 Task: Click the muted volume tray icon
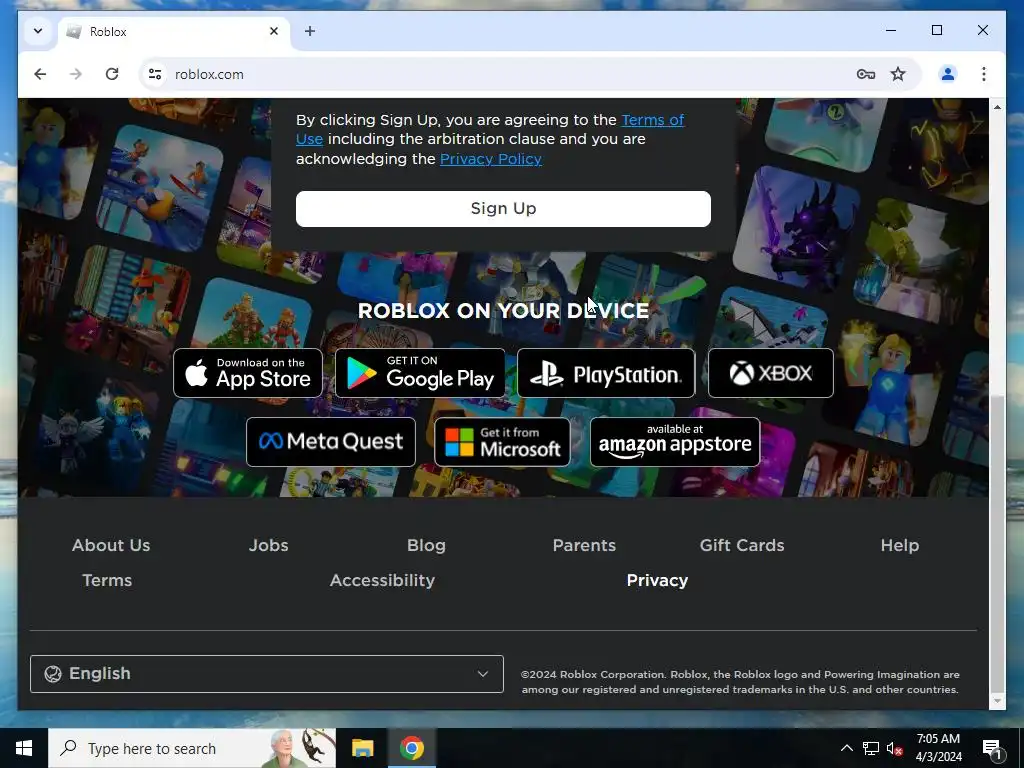(x=895, y=748)
